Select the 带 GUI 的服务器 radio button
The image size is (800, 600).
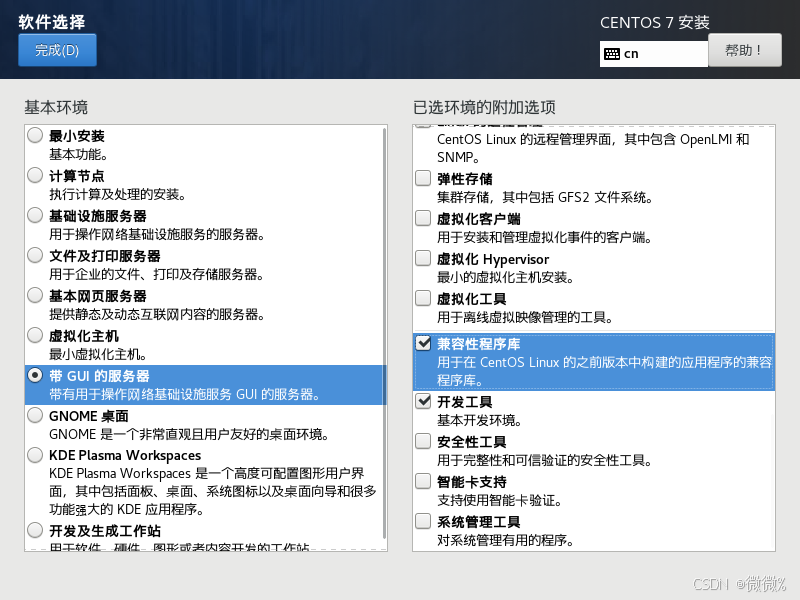tap(35, 376)
